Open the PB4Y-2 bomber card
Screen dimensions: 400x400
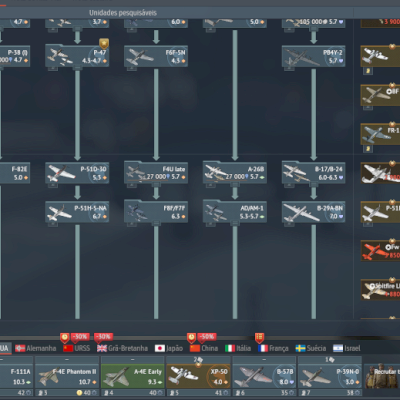click(313, 56)
